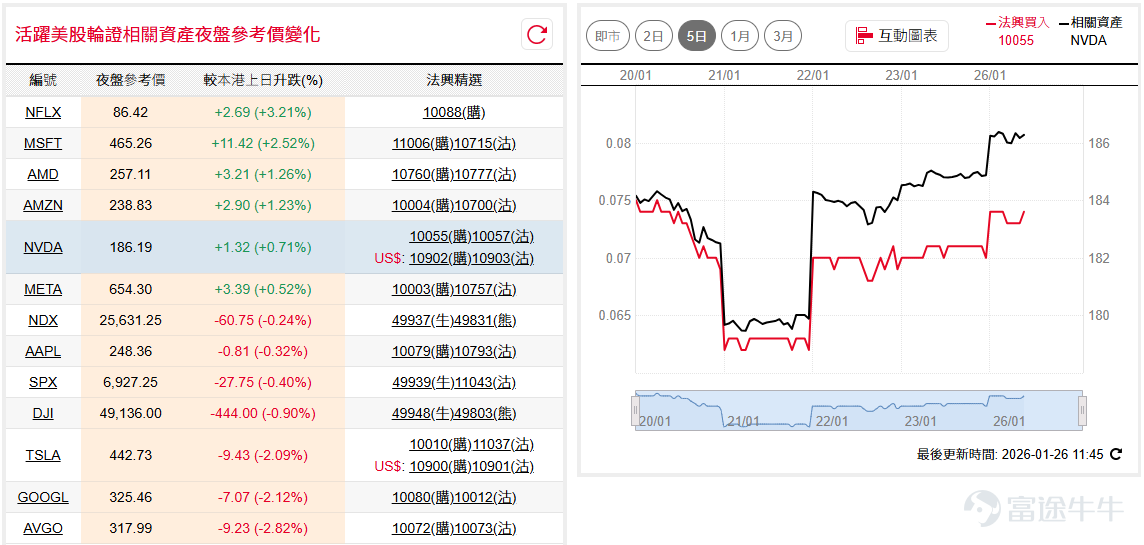
Task: Refresh chart next to last update time
Action: tap(1116, 455)
